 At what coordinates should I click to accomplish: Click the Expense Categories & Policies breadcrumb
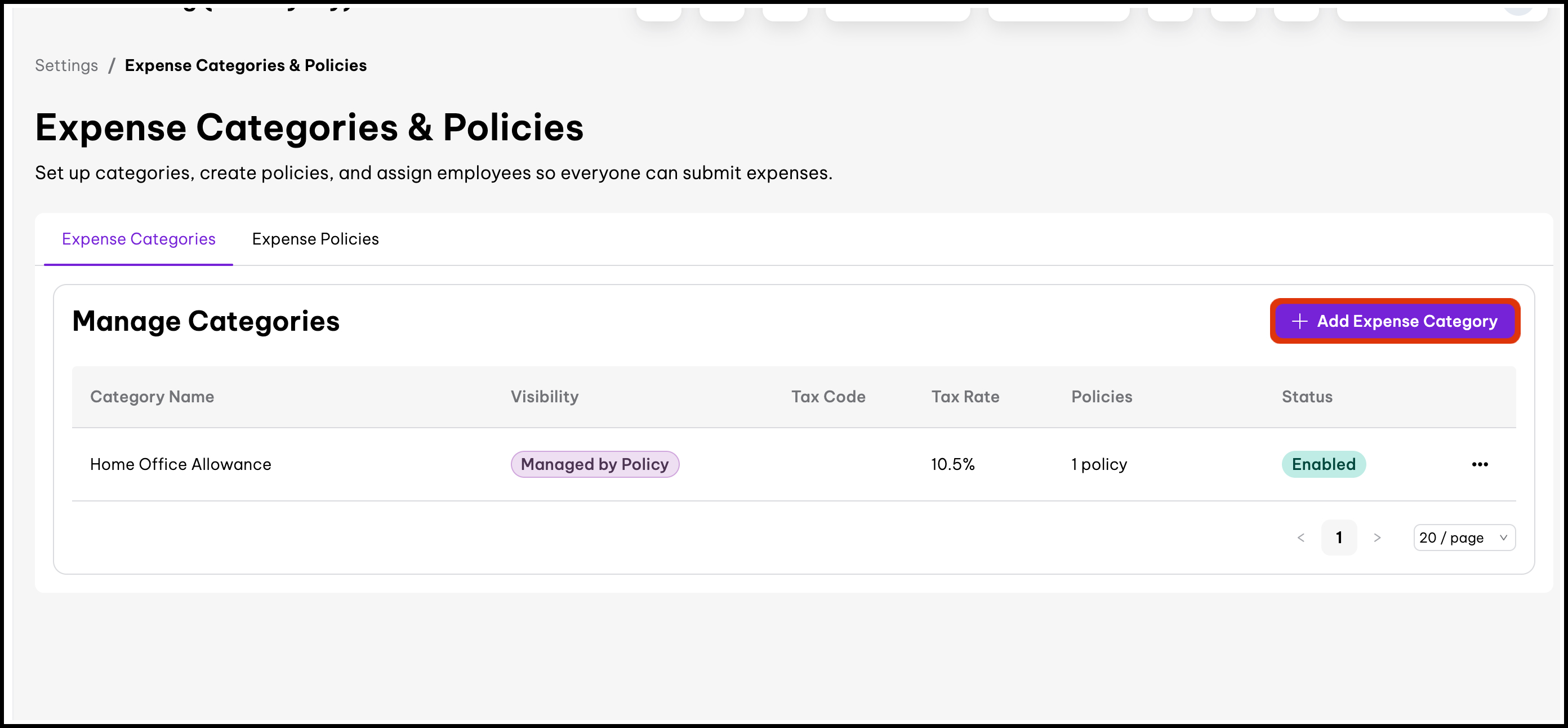(x=246, y=65)
